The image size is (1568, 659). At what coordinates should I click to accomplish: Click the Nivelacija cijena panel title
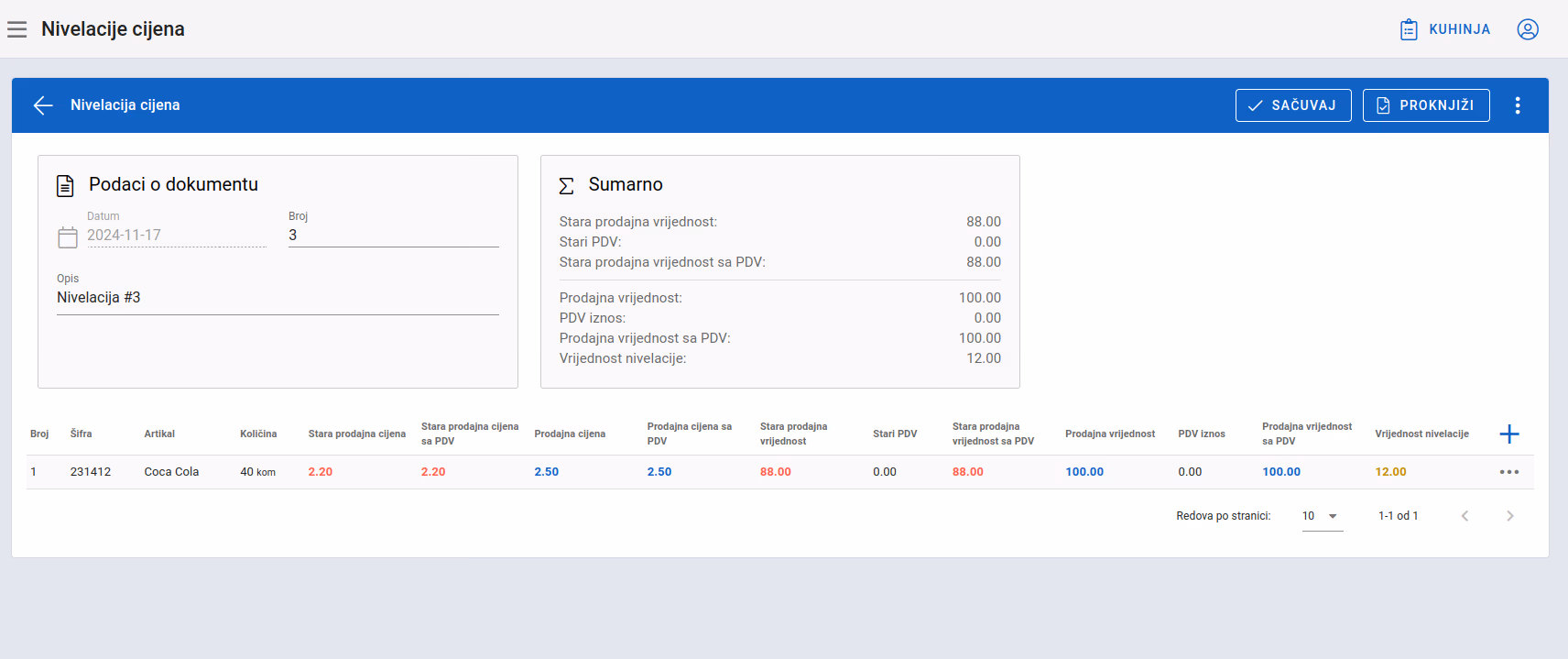(125, 105)
